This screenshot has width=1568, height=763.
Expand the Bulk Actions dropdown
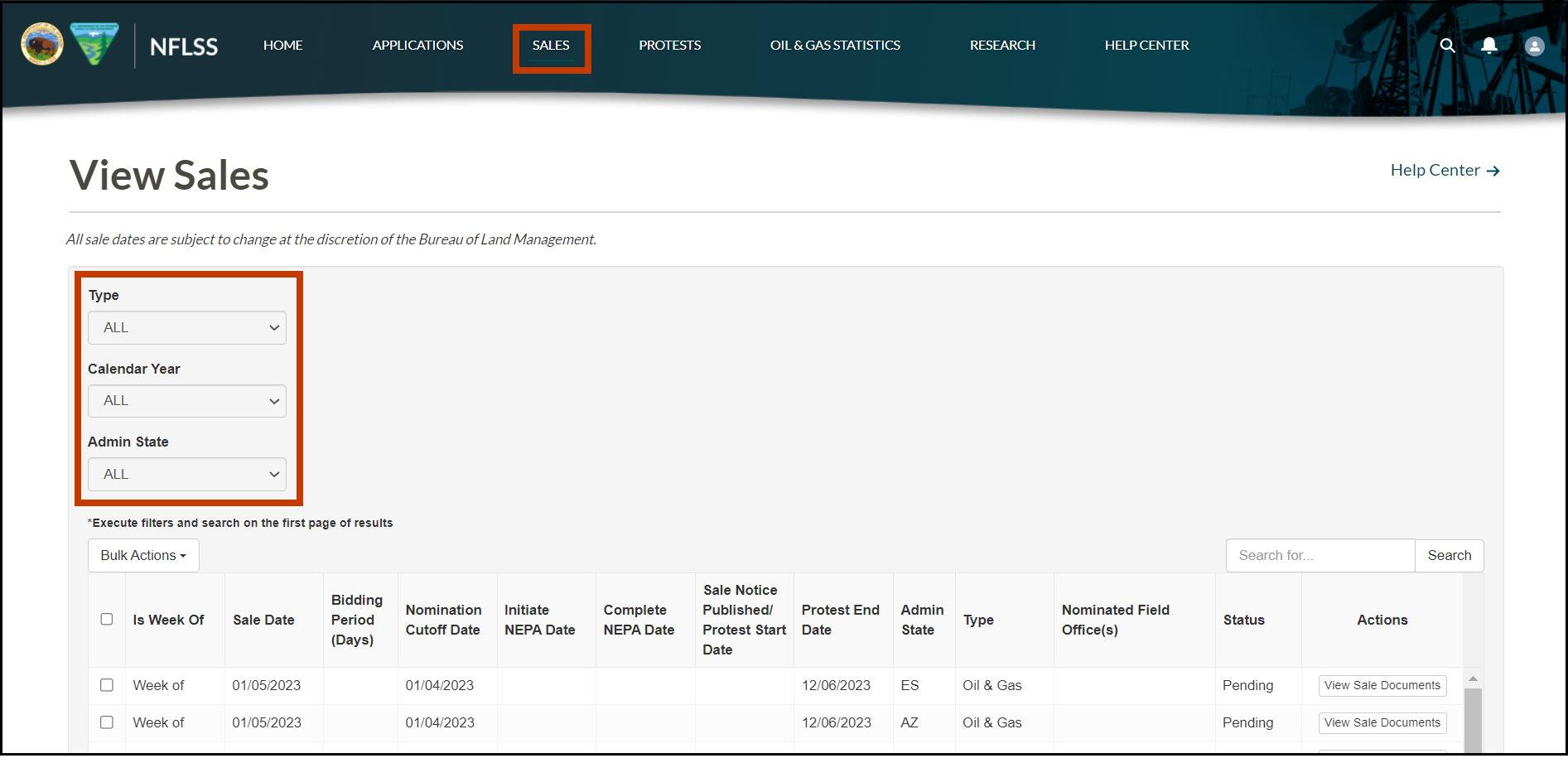click(142, 555)
